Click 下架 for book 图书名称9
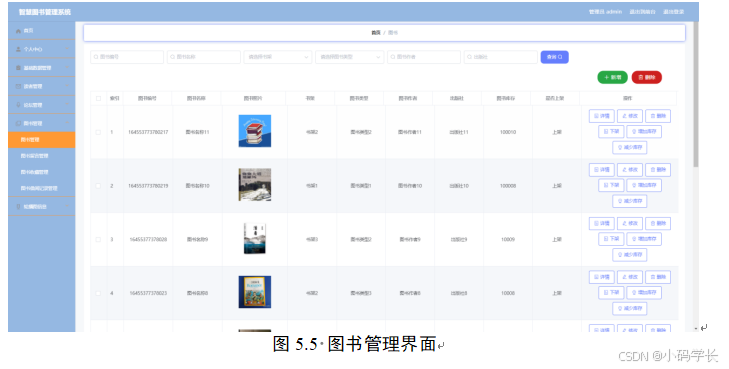The height and width of the screenshot is (369, 729). click(x=611, y=239)
